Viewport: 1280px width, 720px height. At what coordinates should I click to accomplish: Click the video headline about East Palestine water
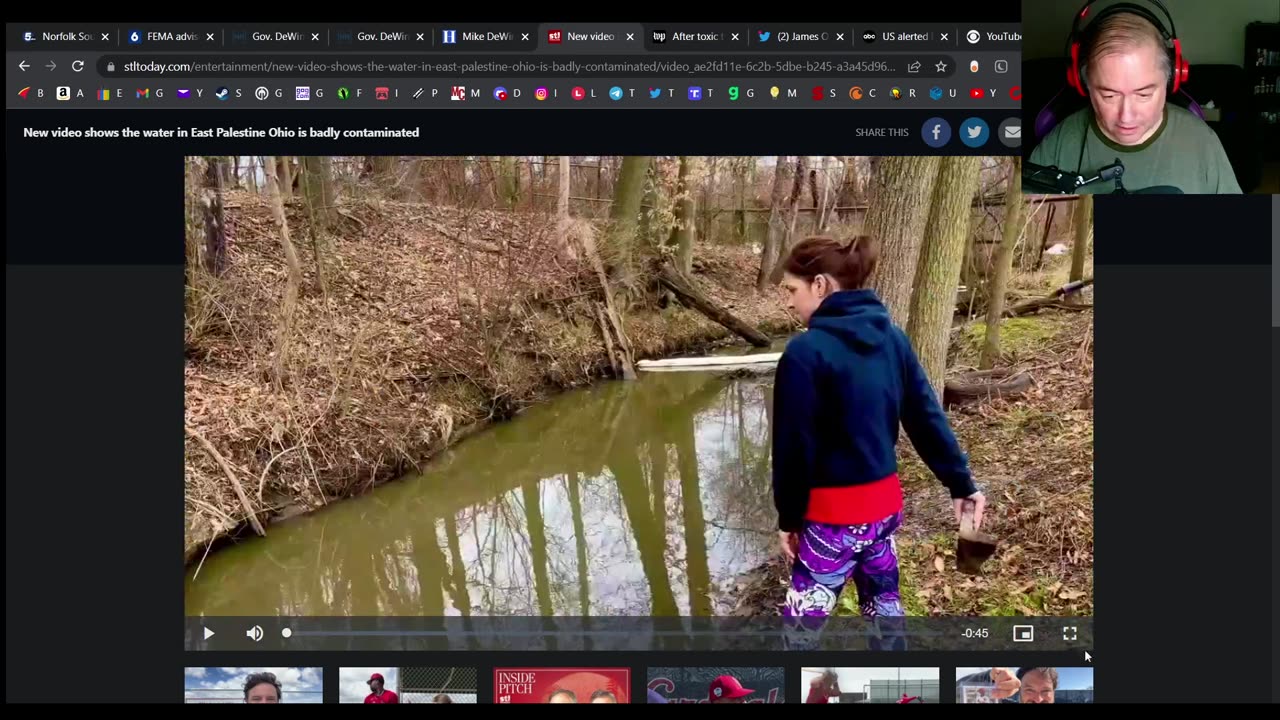(x=221, y=132)
